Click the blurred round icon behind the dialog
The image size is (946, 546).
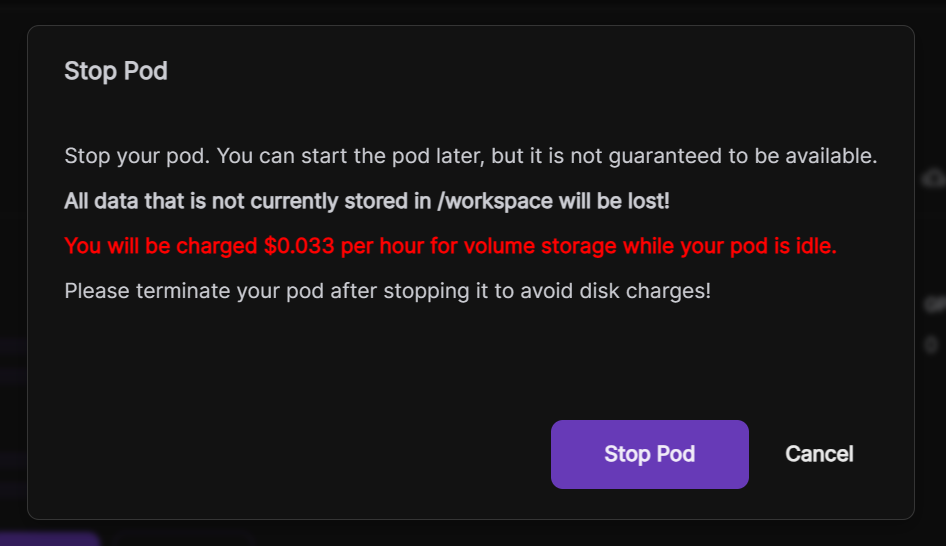pos(931,345)
